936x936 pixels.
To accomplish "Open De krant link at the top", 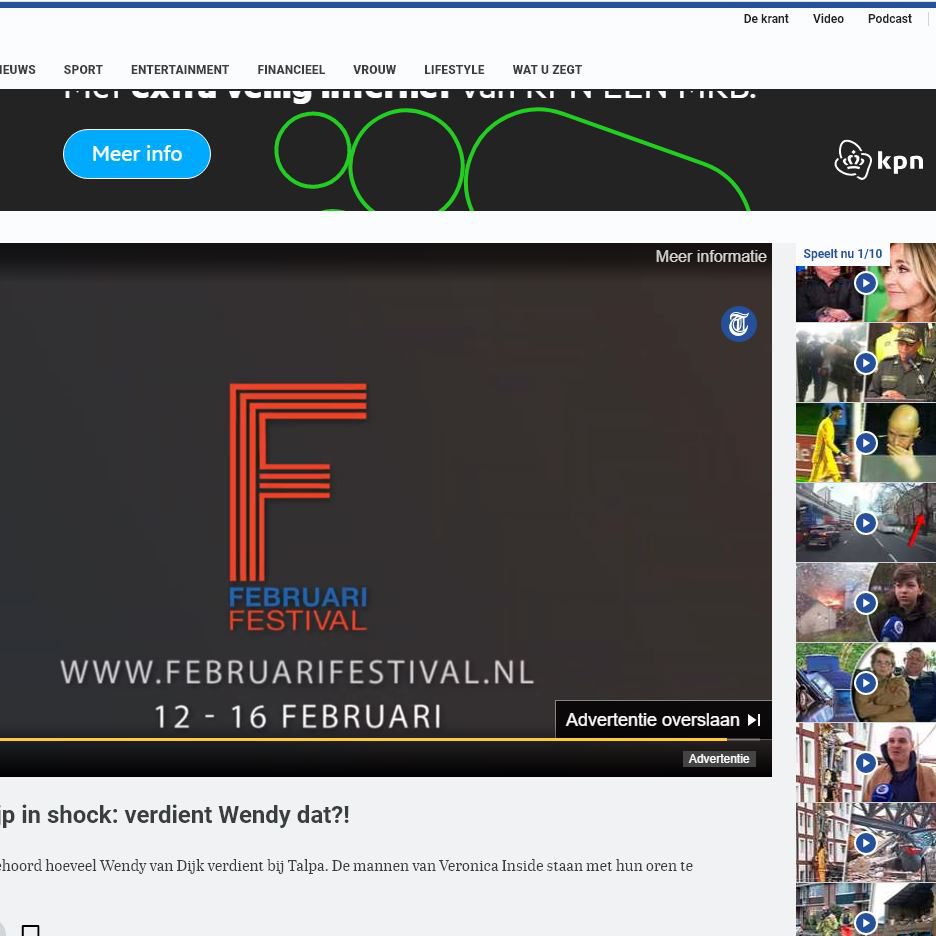I will click(x=766, y=19).
